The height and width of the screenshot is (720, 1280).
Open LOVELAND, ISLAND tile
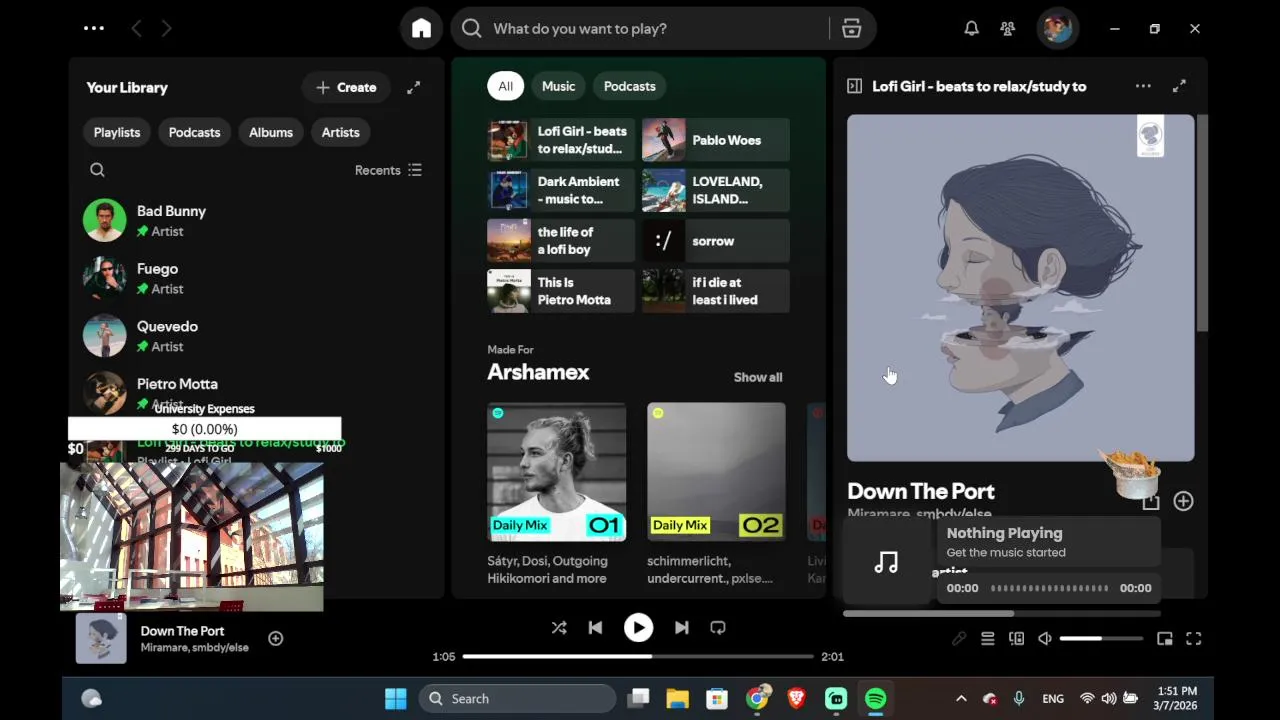point(716,190)
